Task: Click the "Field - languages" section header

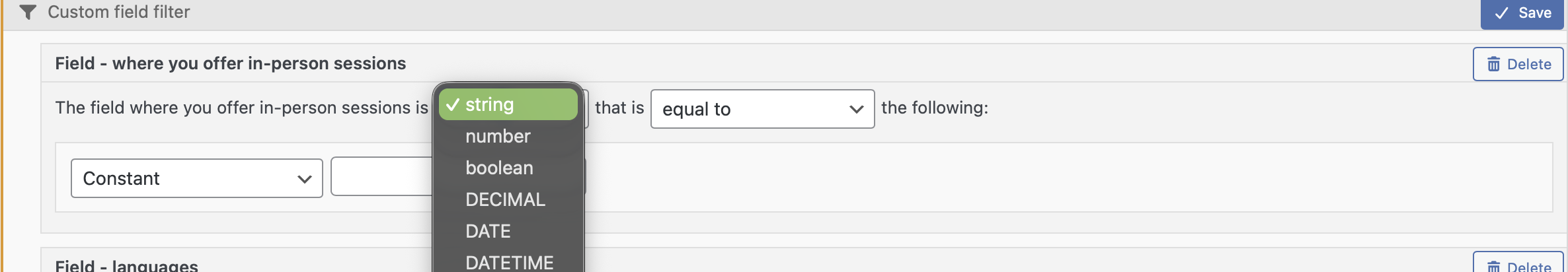Action: [x=126, y=265]
